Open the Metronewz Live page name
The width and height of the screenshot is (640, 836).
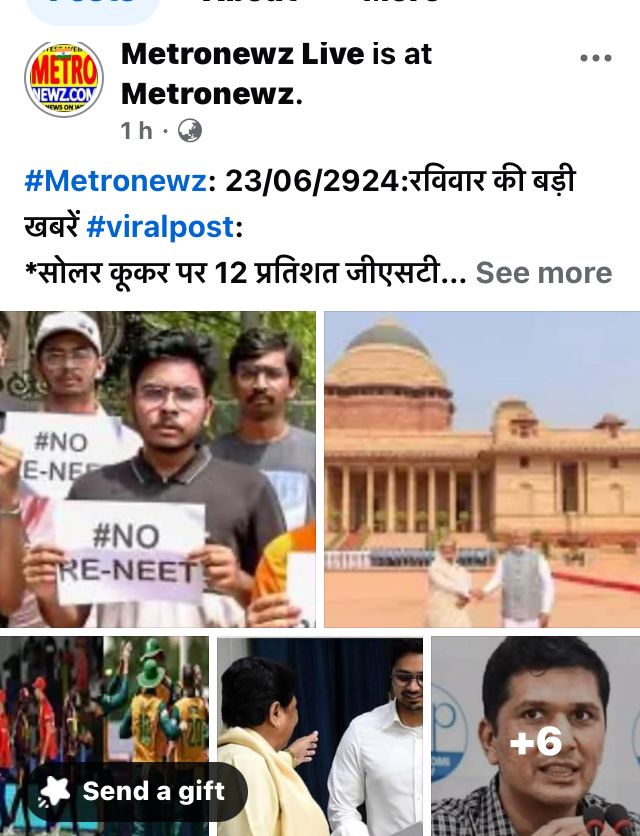243,54
